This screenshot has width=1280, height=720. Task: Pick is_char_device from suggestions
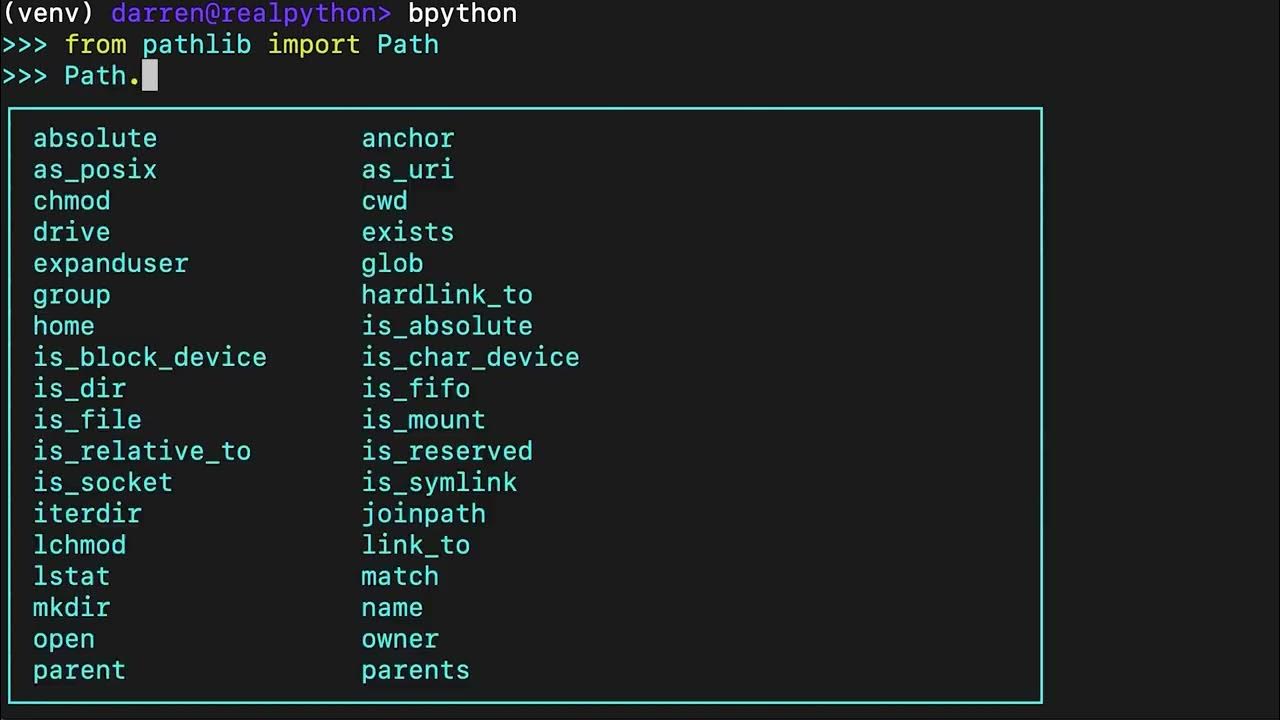470,357
